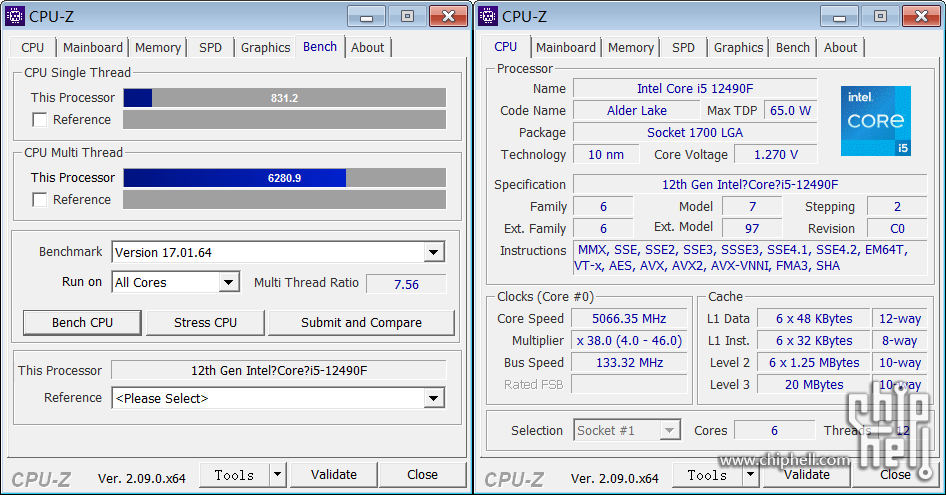The height and width of the screenshot is (495, 946).
Task: Click the Intel Core i5 logo badge
Action: pos(876,121)
